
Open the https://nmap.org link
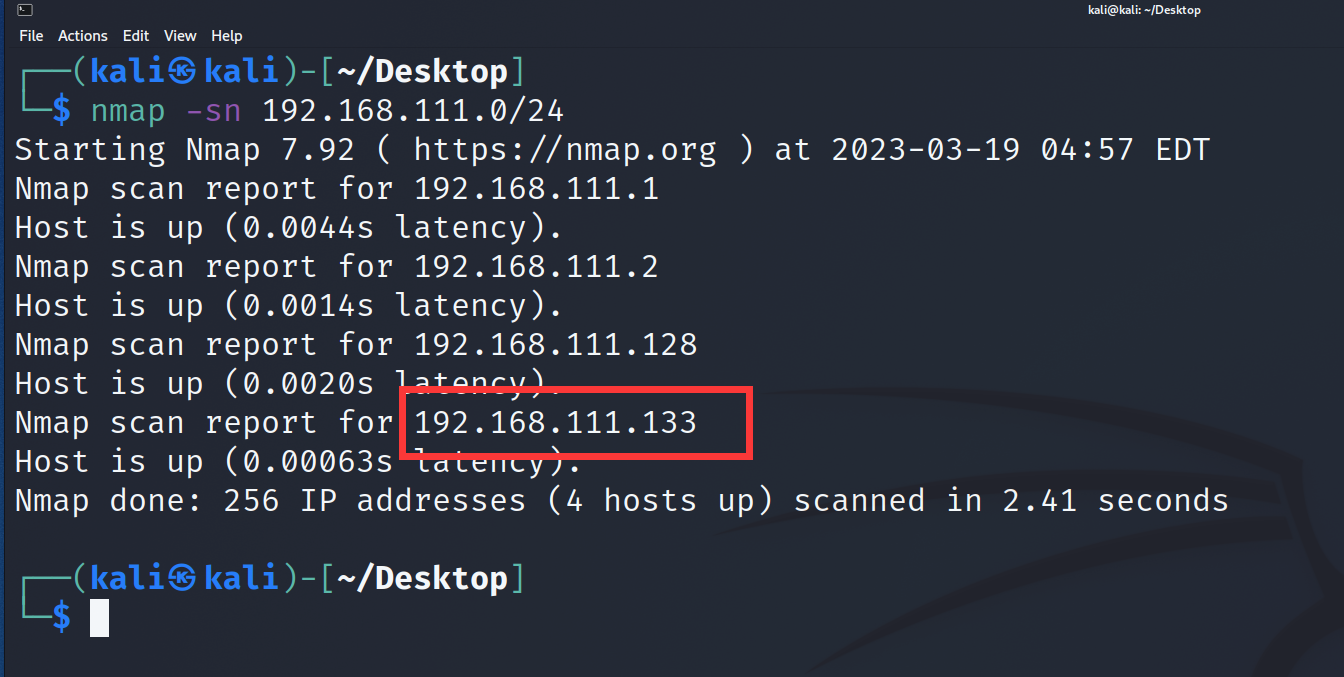click(565, 150)
